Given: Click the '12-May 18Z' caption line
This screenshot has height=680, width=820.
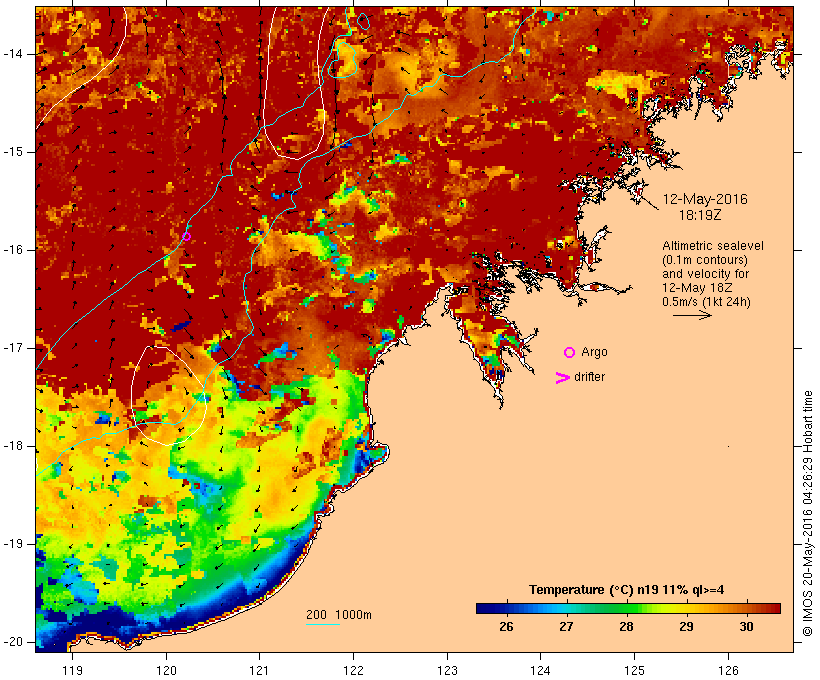Looking at the screenshot, I should 697,288.
